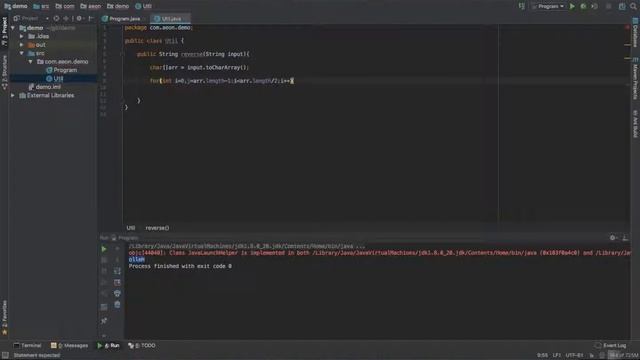Viewport: 640px width, 360px height.
Task: Open the Program run configuration dropdown
Action: (548, 6)
